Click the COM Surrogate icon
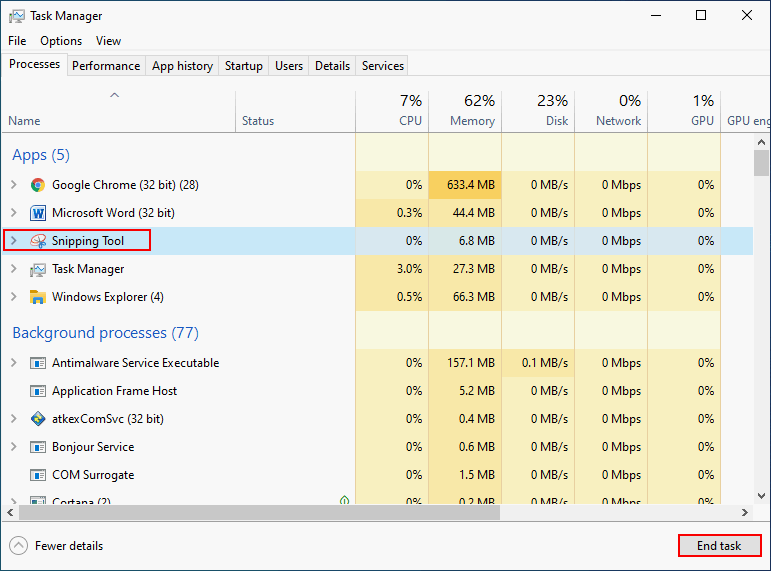This screenshot has height=571, width=771. point(38,475)
